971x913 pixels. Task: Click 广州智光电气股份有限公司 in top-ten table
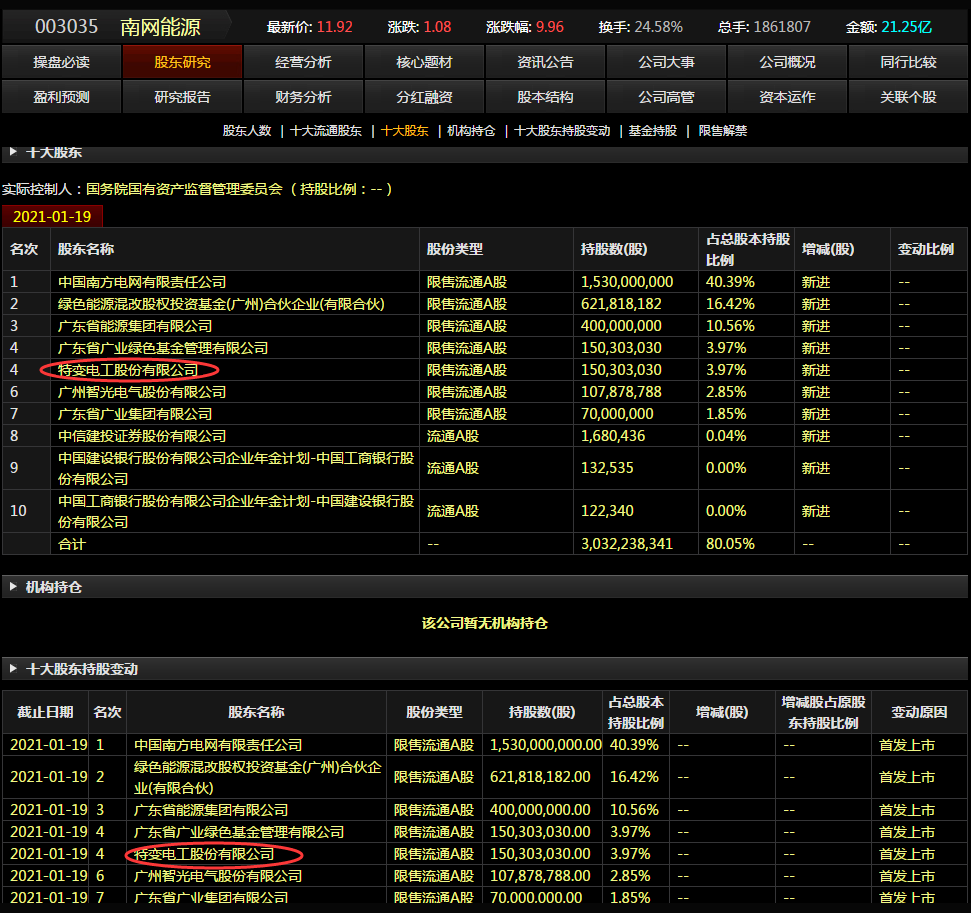142,392
